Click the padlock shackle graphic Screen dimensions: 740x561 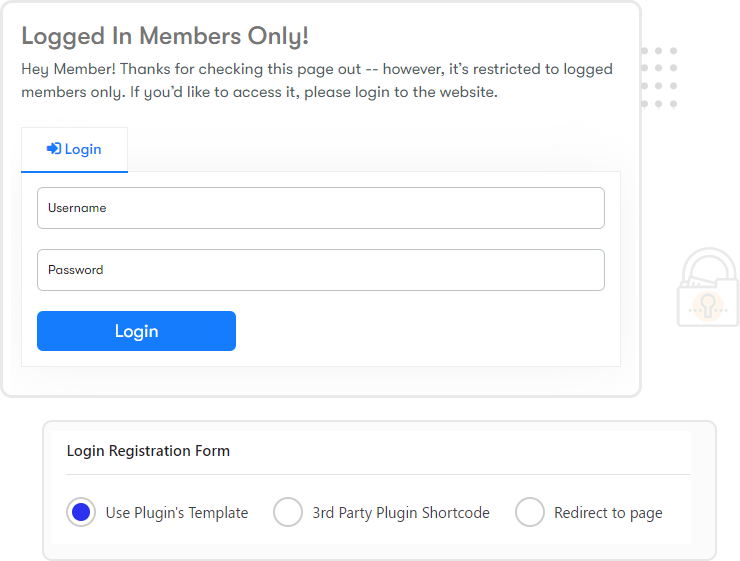pyautogui.click(x=709, y=266)
